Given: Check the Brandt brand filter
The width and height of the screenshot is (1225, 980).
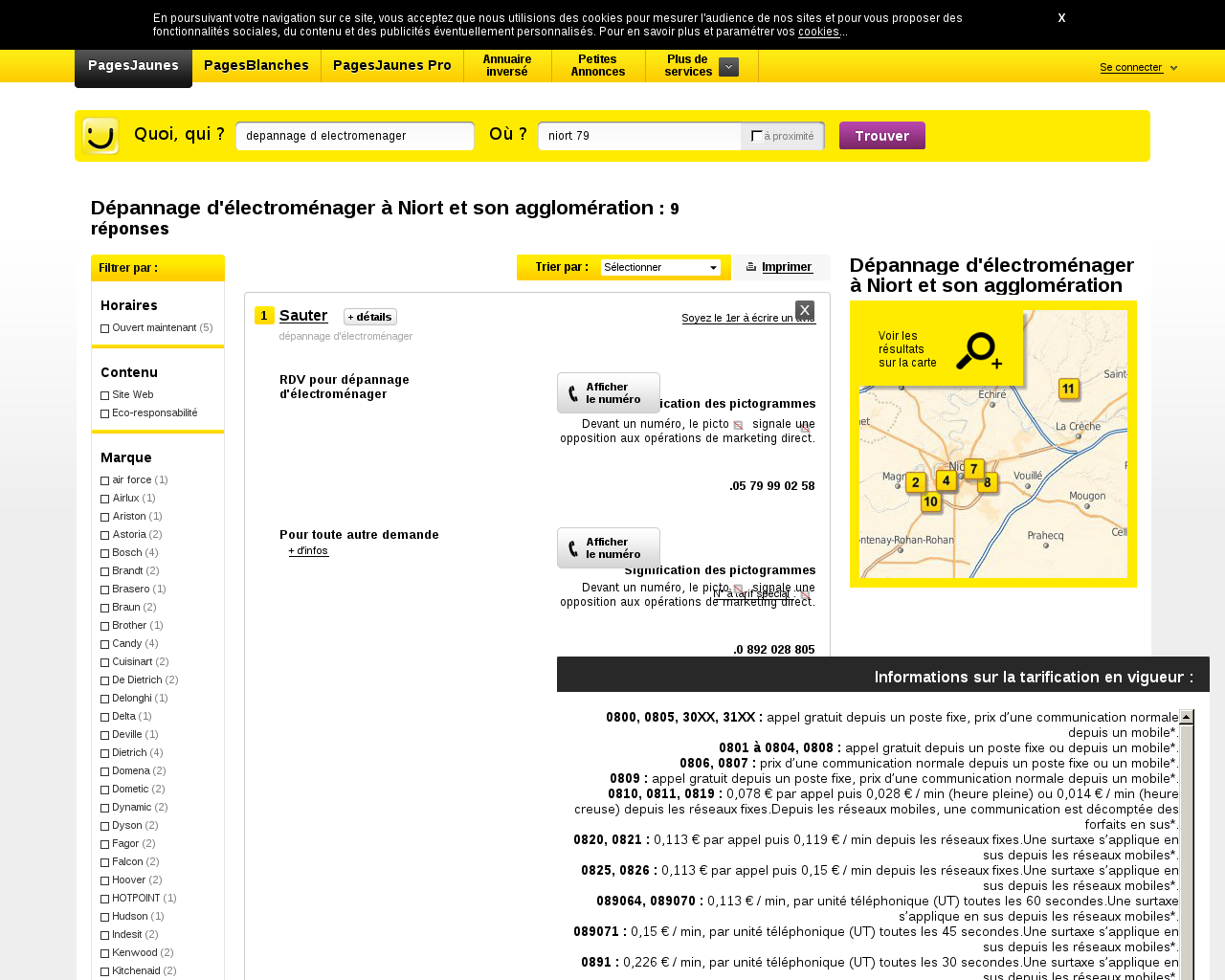Looking at the screenshot, I should pyautogui.click(x=105, y=571).
